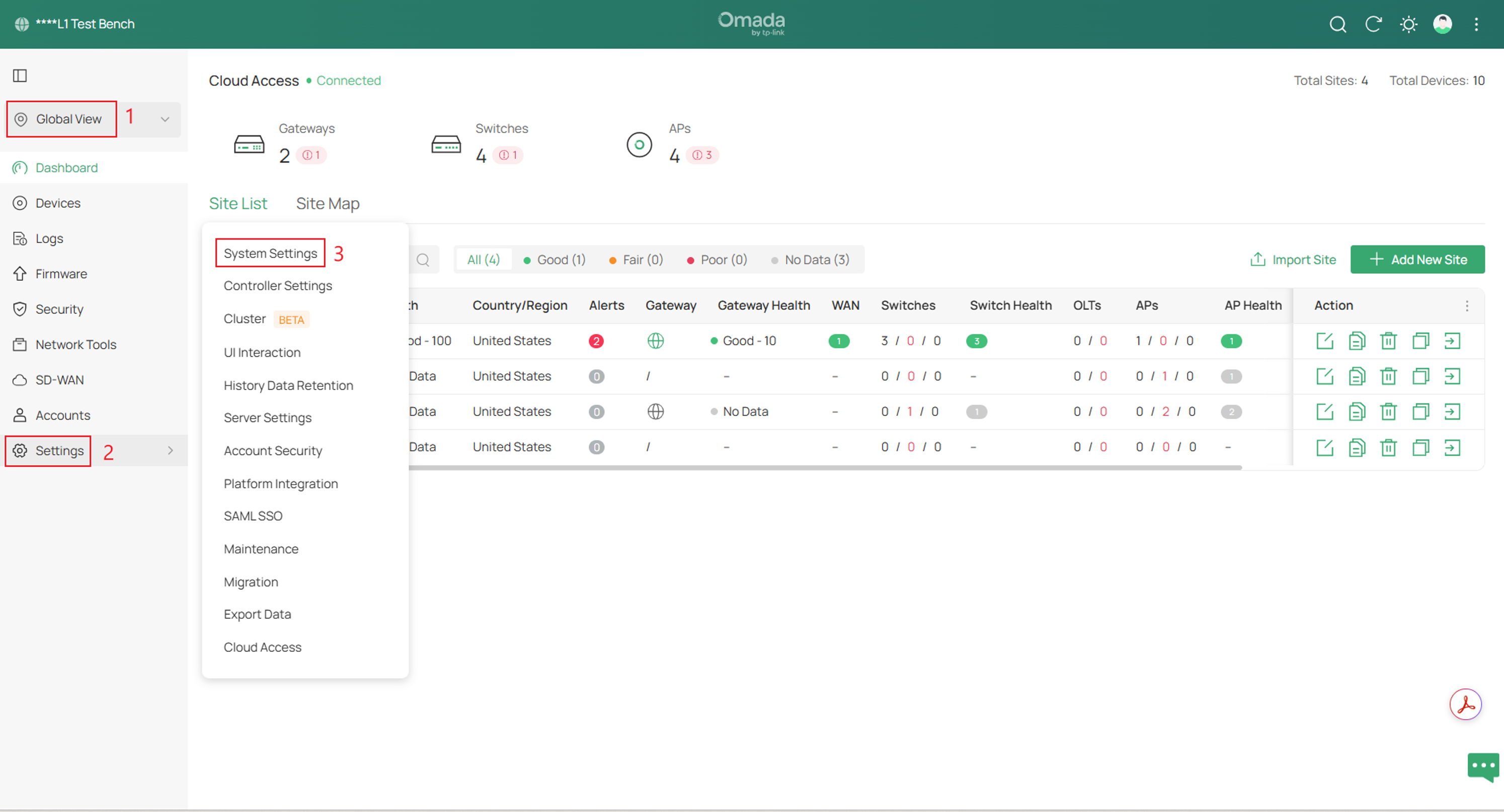Expand the Global View dropdown chevron

pyautogui.click(x=165, y=119)
